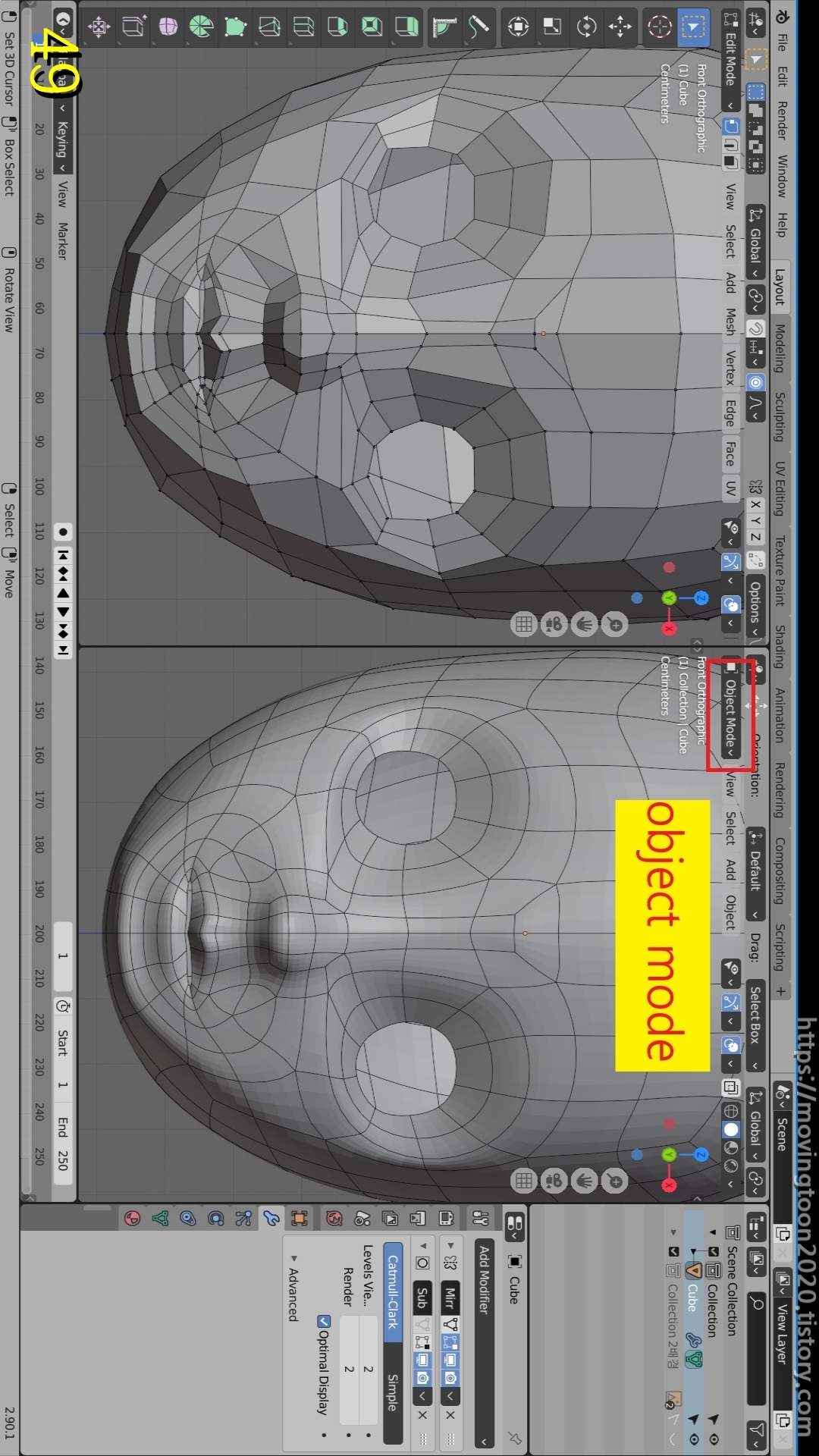The width and height of the screenshot is (819, 1456).
Task: Select the Rotate tool
Action: (586, 27)
